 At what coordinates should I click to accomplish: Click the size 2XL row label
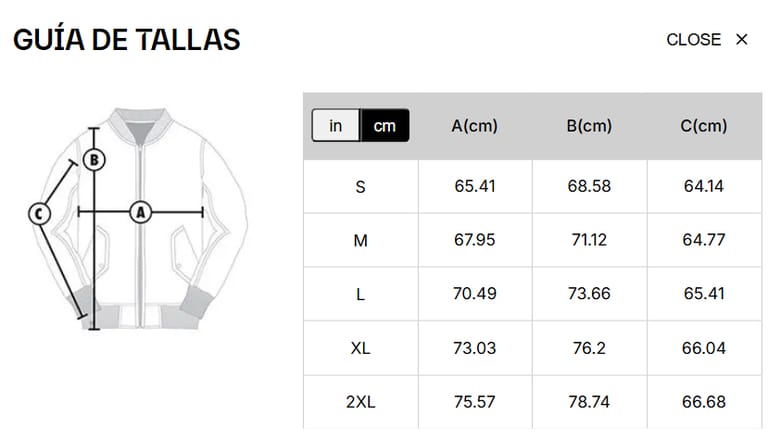tap(361, 402)
